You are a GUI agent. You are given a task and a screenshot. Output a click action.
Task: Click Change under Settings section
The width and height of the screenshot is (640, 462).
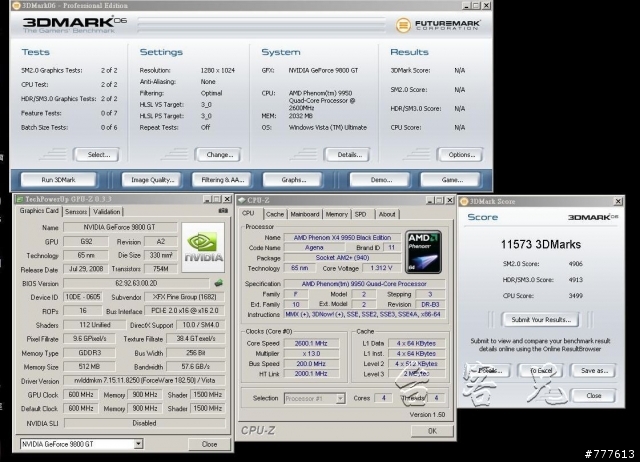tap(220, 155)
